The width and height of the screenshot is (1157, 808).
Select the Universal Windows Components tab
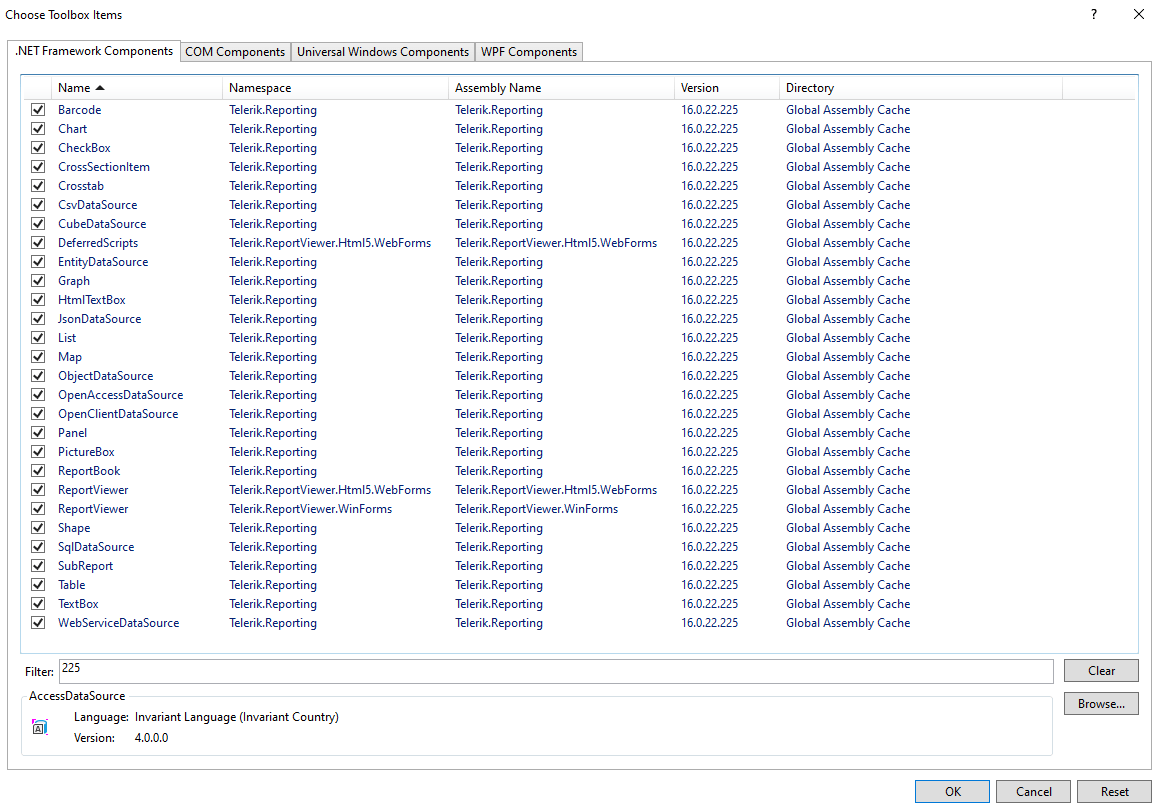coord(382,51)
